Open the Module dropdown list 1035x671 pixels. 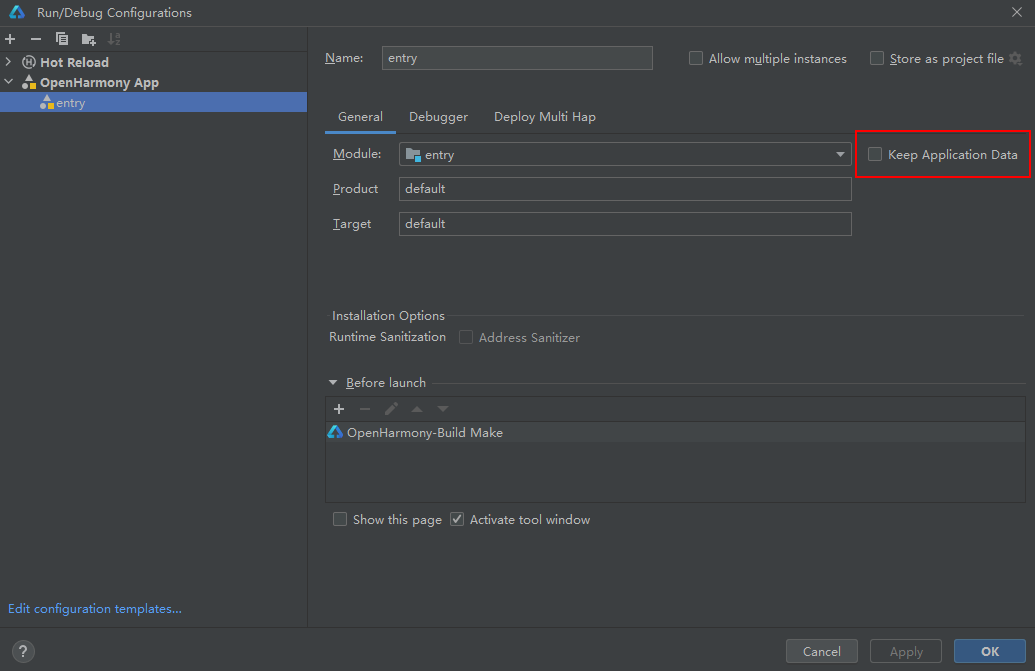pyautogui.click(x=840, y=155)
